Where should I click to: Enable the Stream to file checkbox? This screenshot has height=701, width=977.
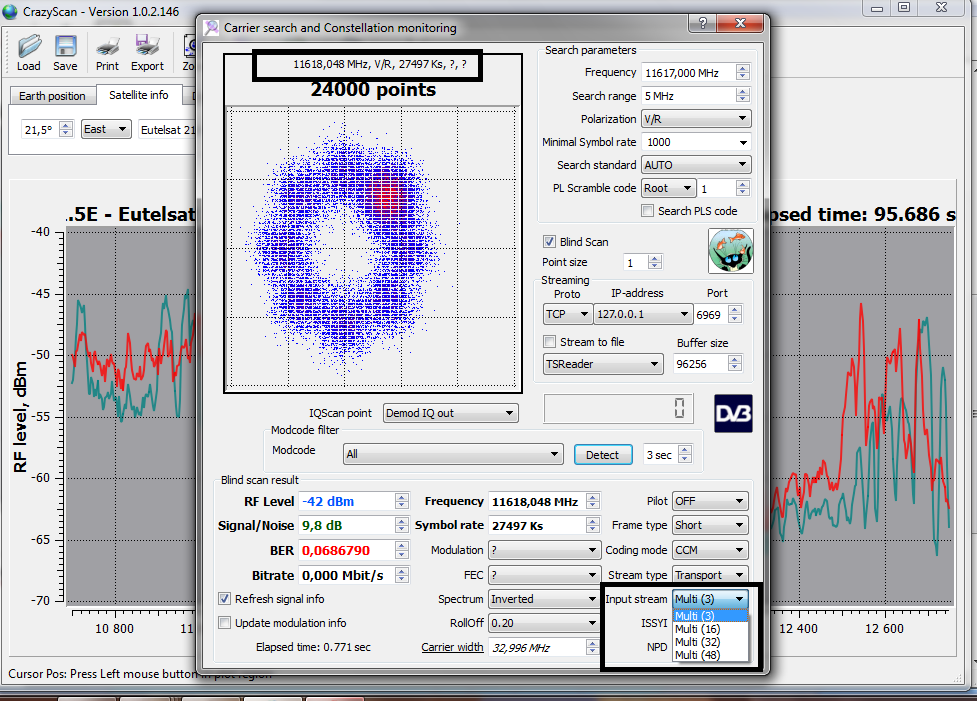click(x=549, y=342)
